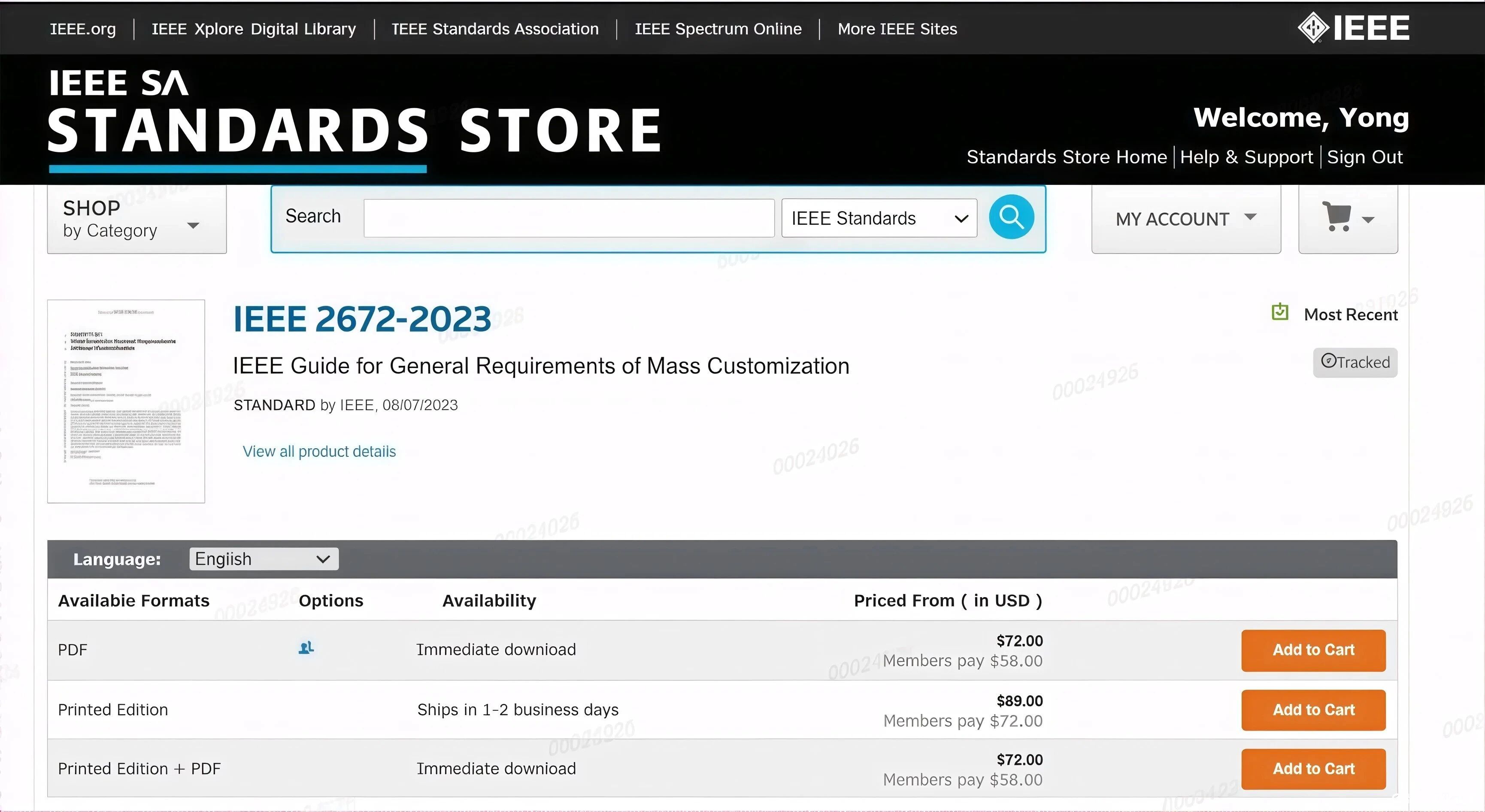Toggle the Tracked button
This screenshot has height=812, width=1485.
tap(1355, 362)
